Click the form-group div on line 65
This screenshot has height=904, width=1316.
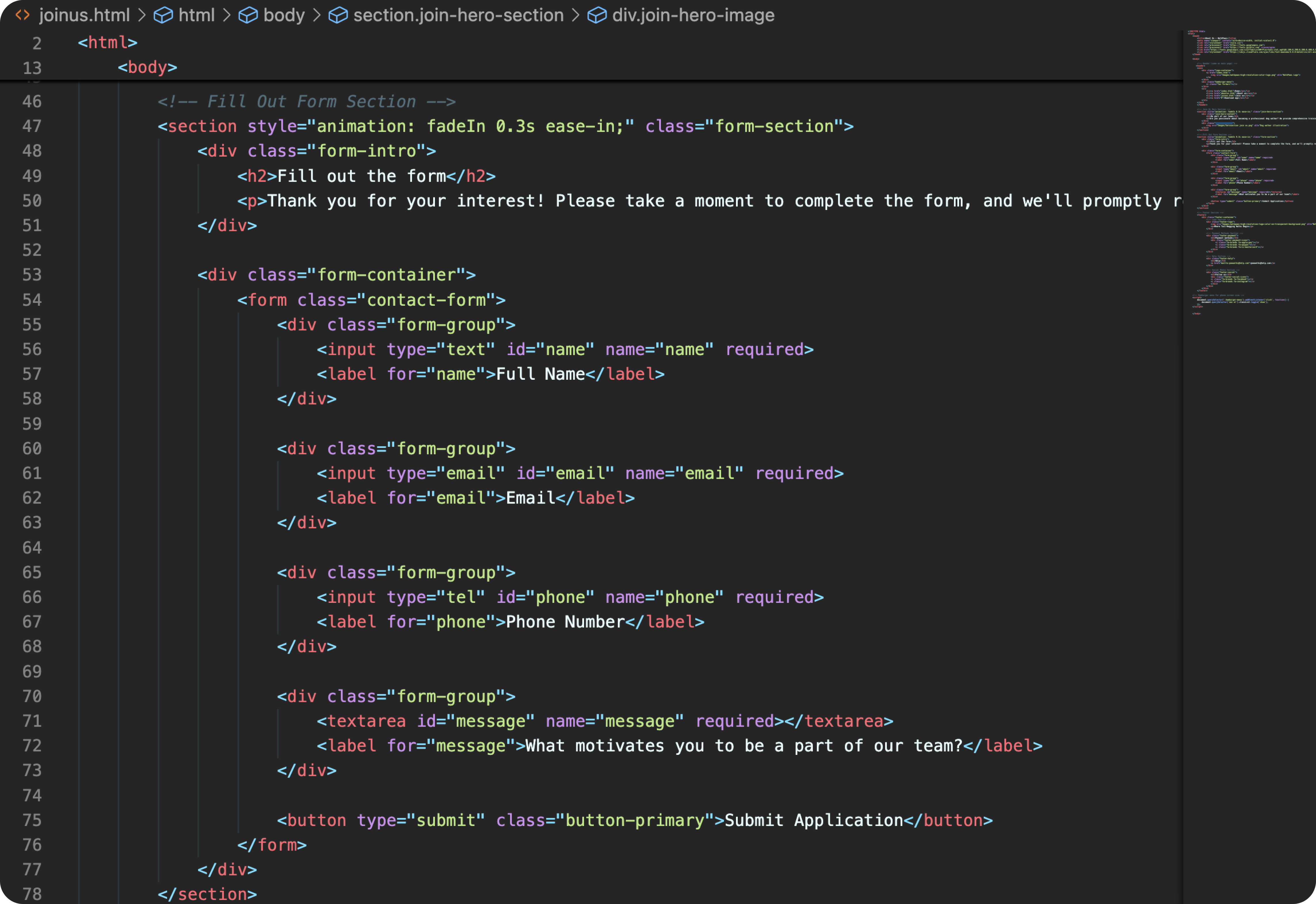396,573
